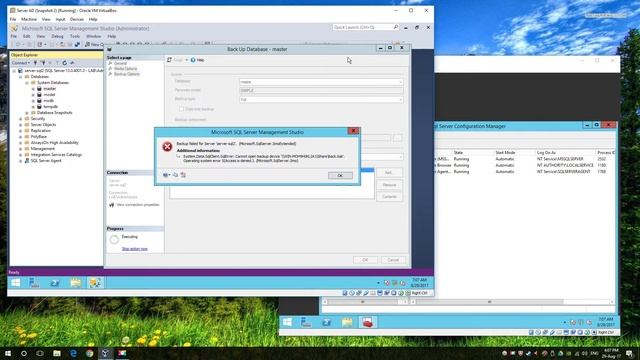Open Chrome from the host taskbar
This screenshot has width=640, height=360.
89,353
